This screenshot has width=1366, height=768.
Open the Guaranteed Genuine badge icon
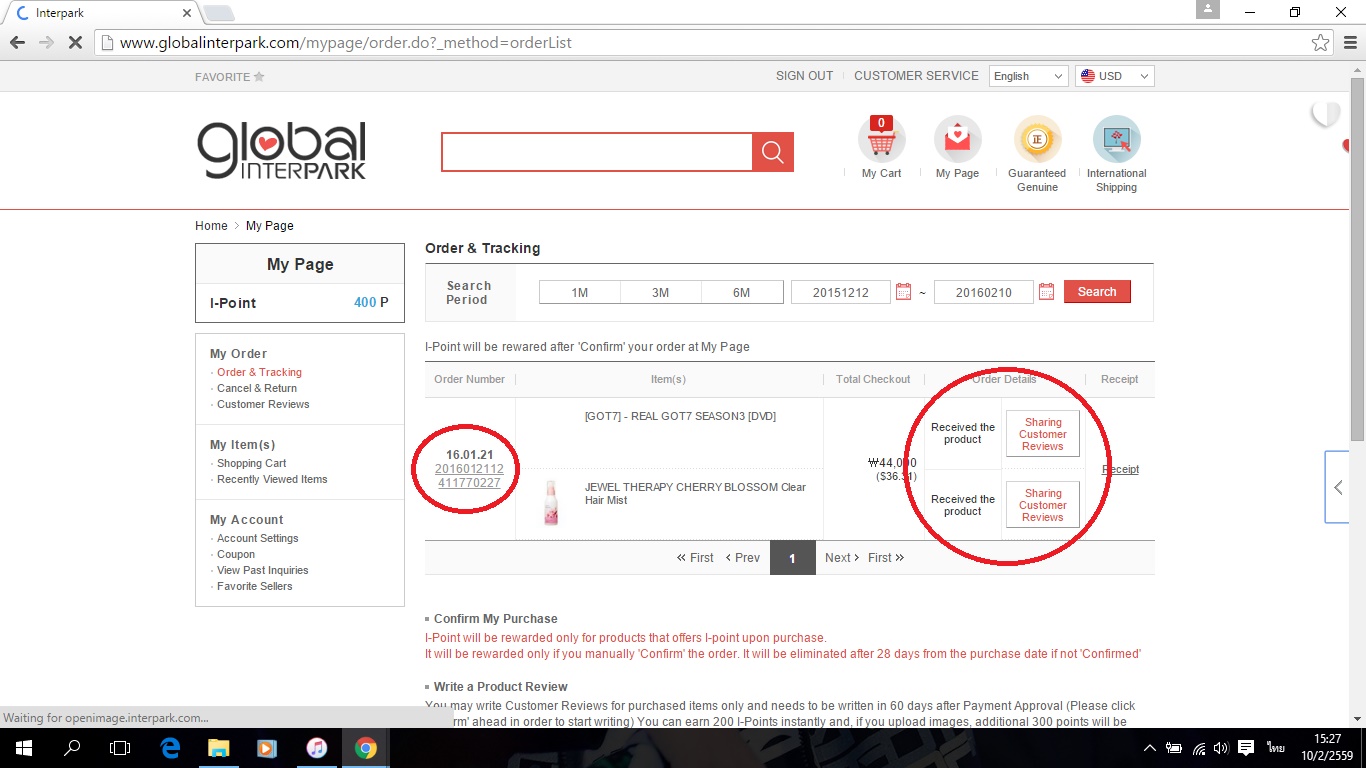click(1037, 140)
